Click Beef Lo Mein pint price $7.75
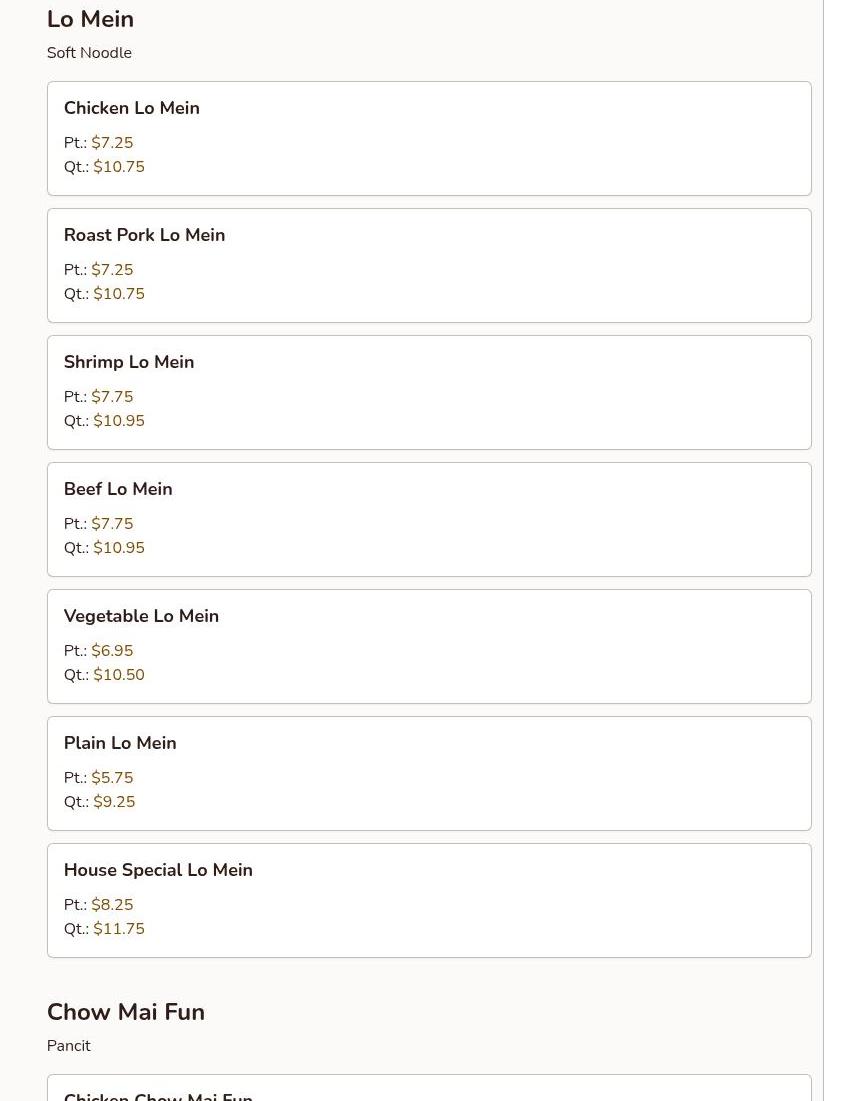Screen dimensions: 844x1101 [x=112, y=524]
